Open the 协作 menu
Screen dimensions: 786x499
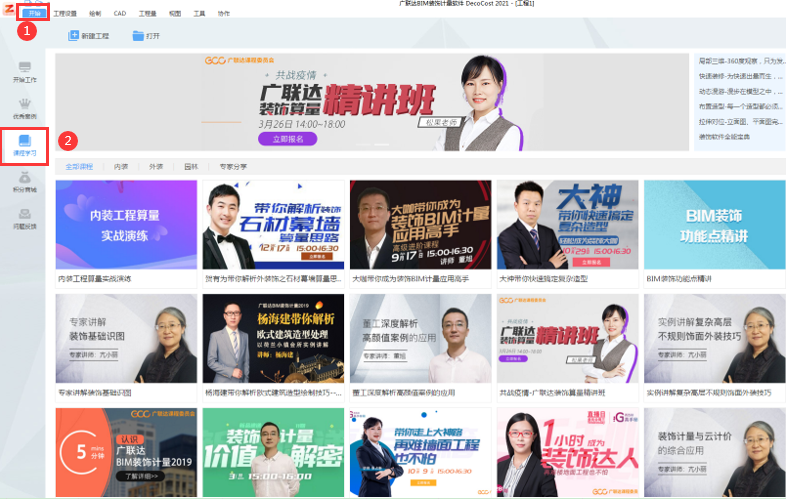(x=224, y=14)
